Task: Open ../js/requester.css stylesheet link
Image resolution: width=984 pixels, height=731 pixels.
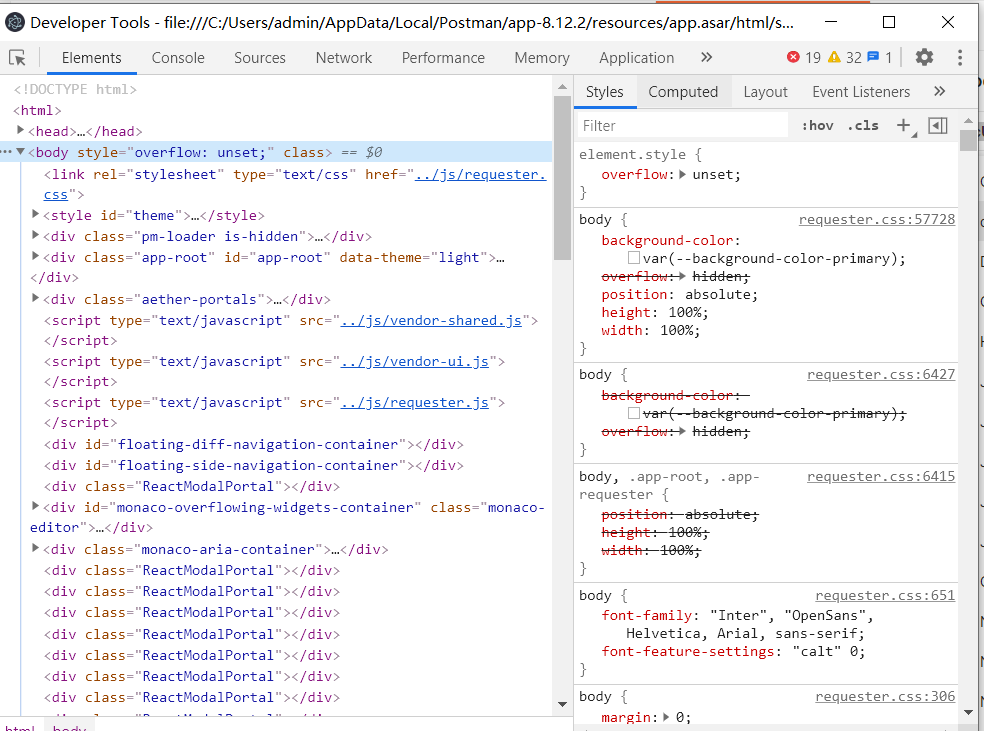Action: tap(480, 174)
